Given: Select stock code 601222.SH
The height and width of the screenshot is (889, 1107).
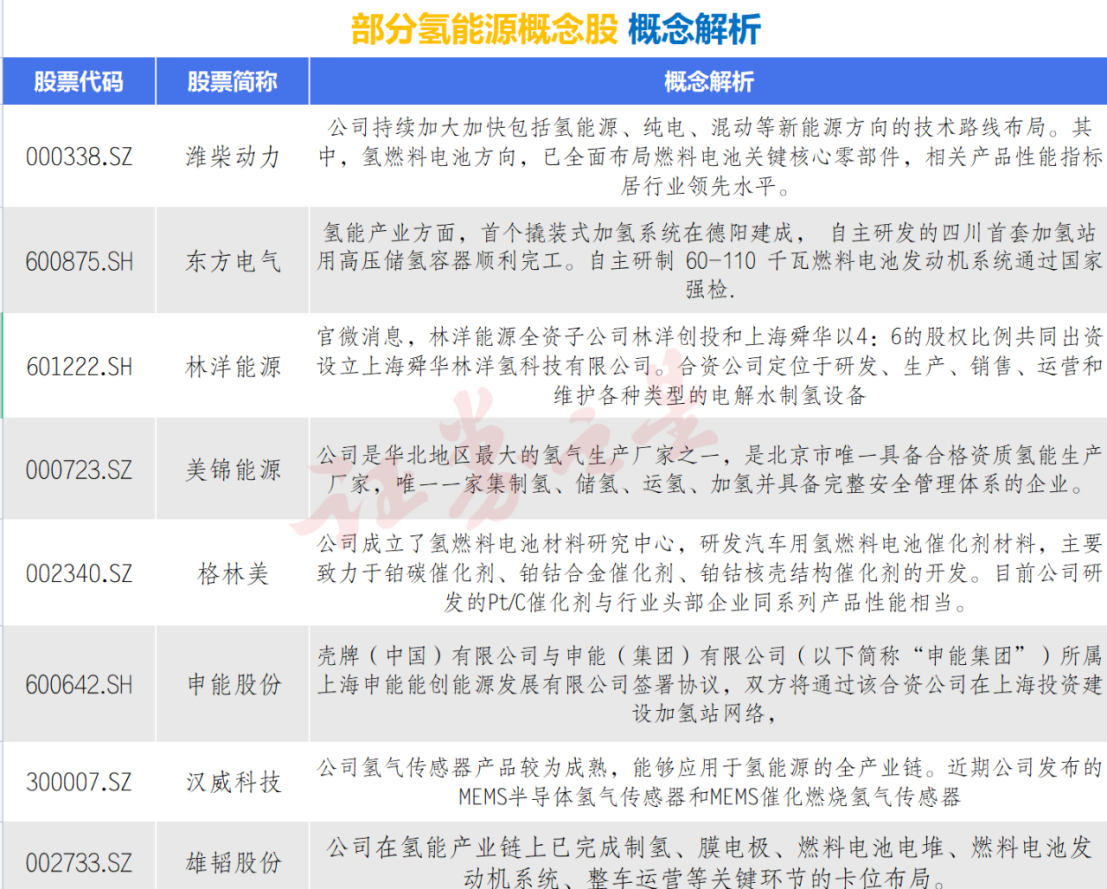Looking at the screenshot, I should (79, 366).
